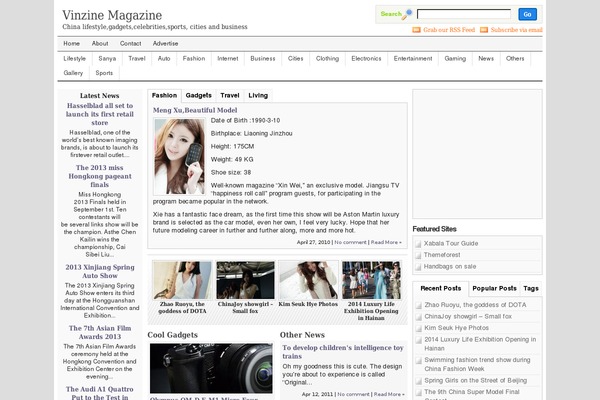Click the email subscribe envelope icon
Viewport: 600px width, 400px height.
click(484, 30)
